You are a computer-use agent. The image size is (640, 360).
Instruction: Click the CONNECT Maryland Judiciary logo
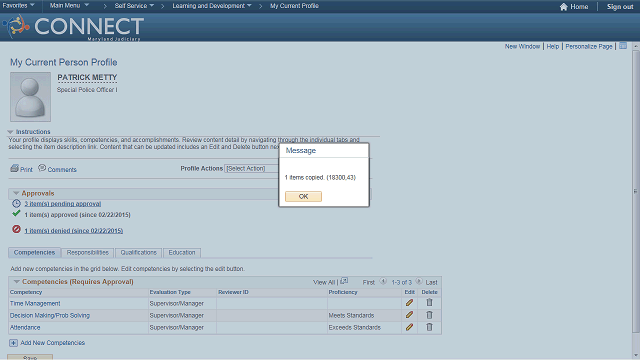click(73, 27)
